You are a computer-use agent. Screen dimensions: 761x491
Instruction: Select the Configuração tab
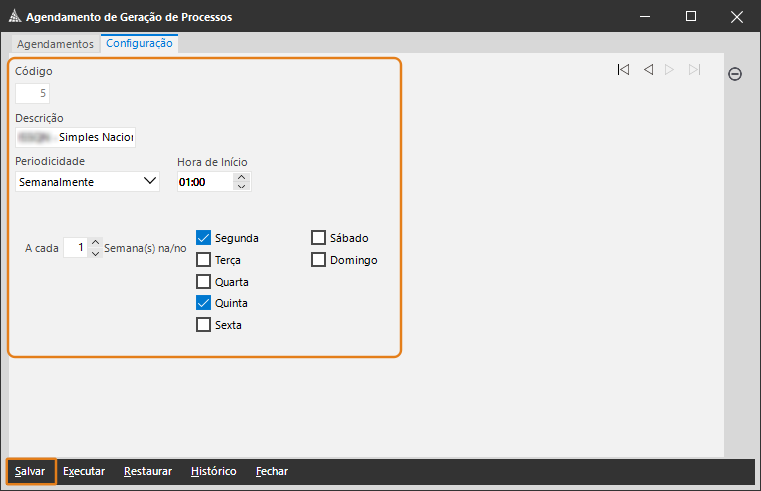pyautogui.click(x=139, y=43)
